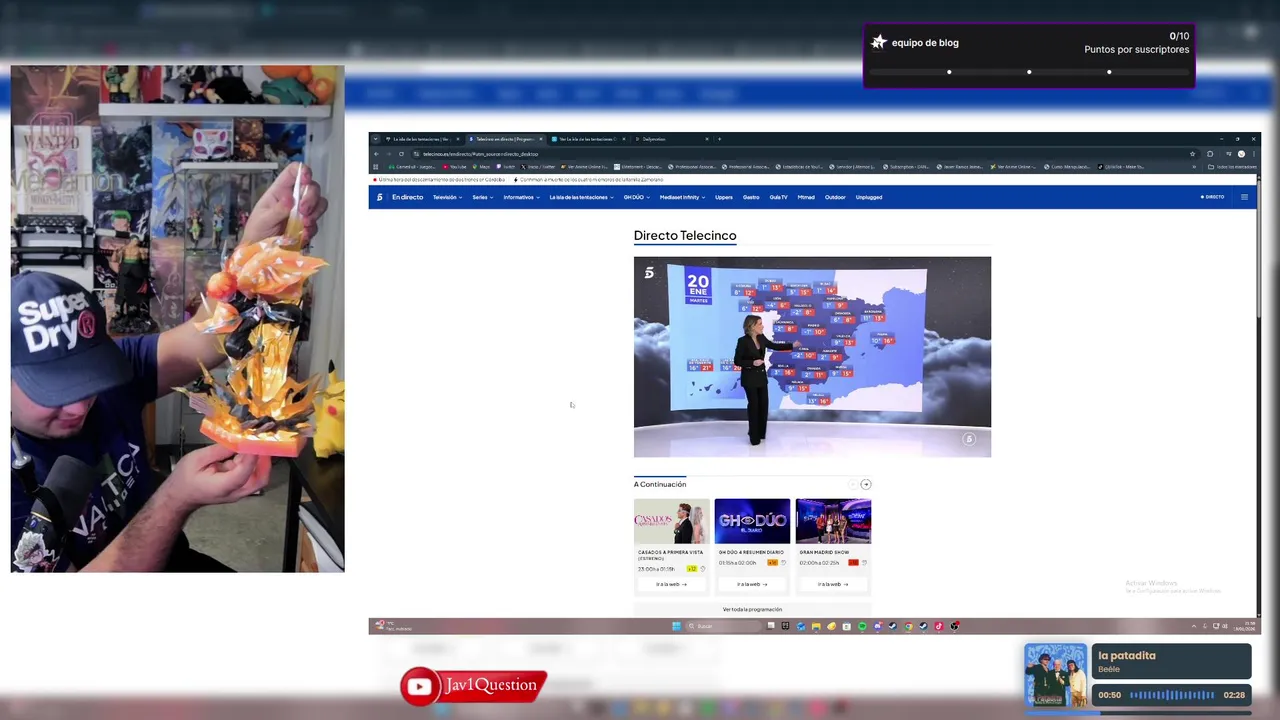Viewport: 1280px width, 720px height.
Task: Click the video player overlay icon
Action: (x=968, y=439)
